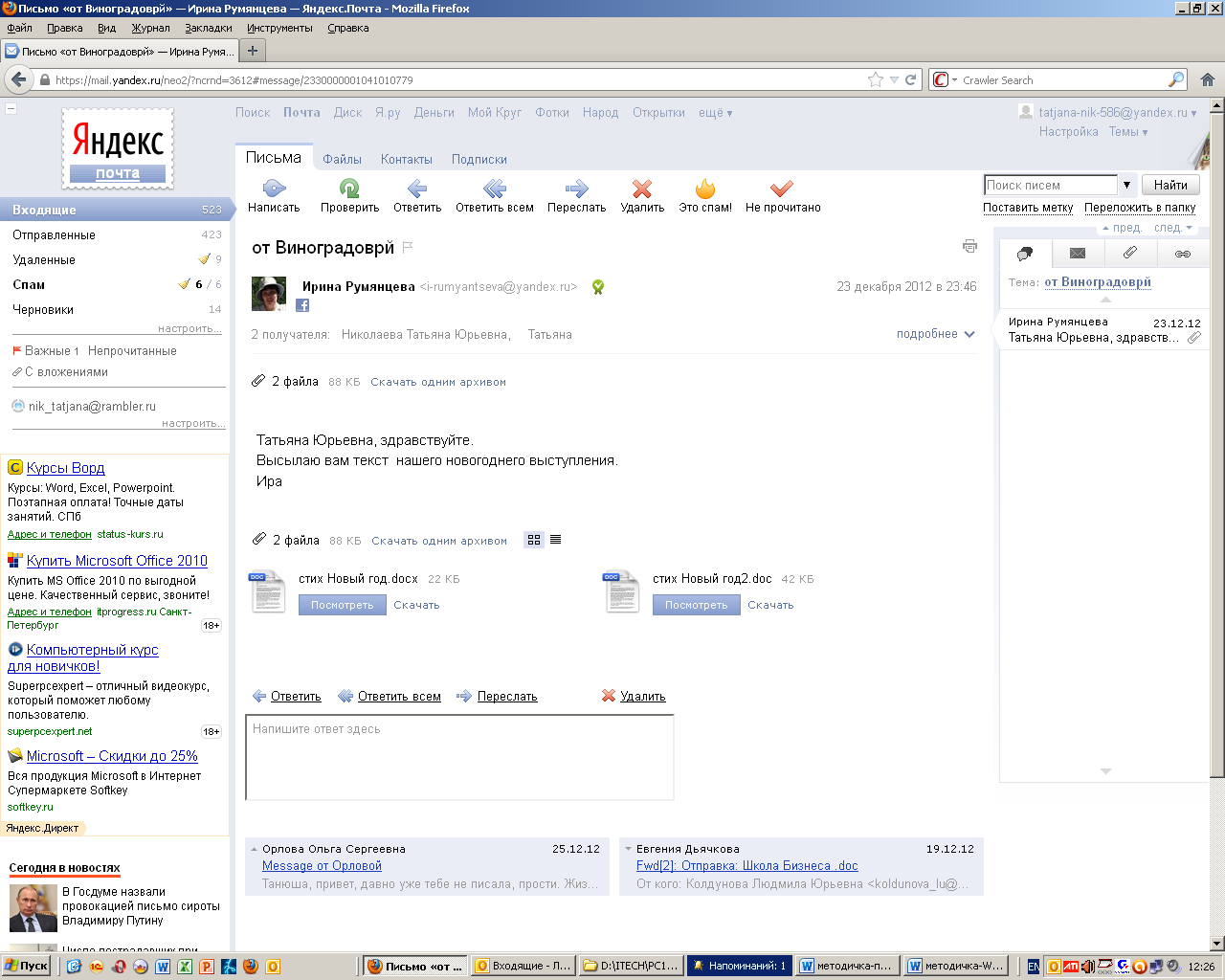Switch to the Файлы tab
1225x980 pixels.
342,160
